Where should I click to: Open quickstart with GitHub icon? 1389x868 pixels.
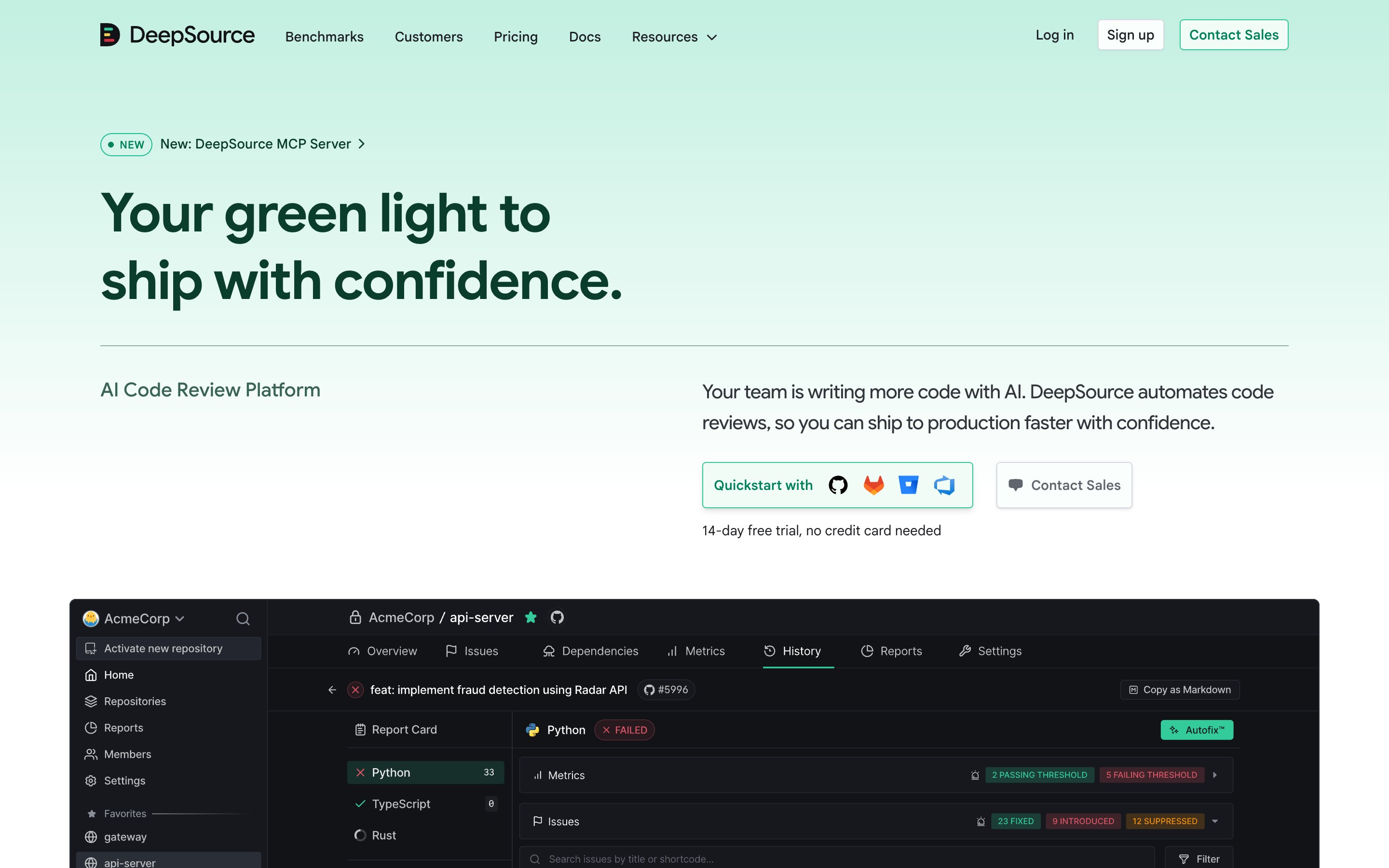(838, 485)
